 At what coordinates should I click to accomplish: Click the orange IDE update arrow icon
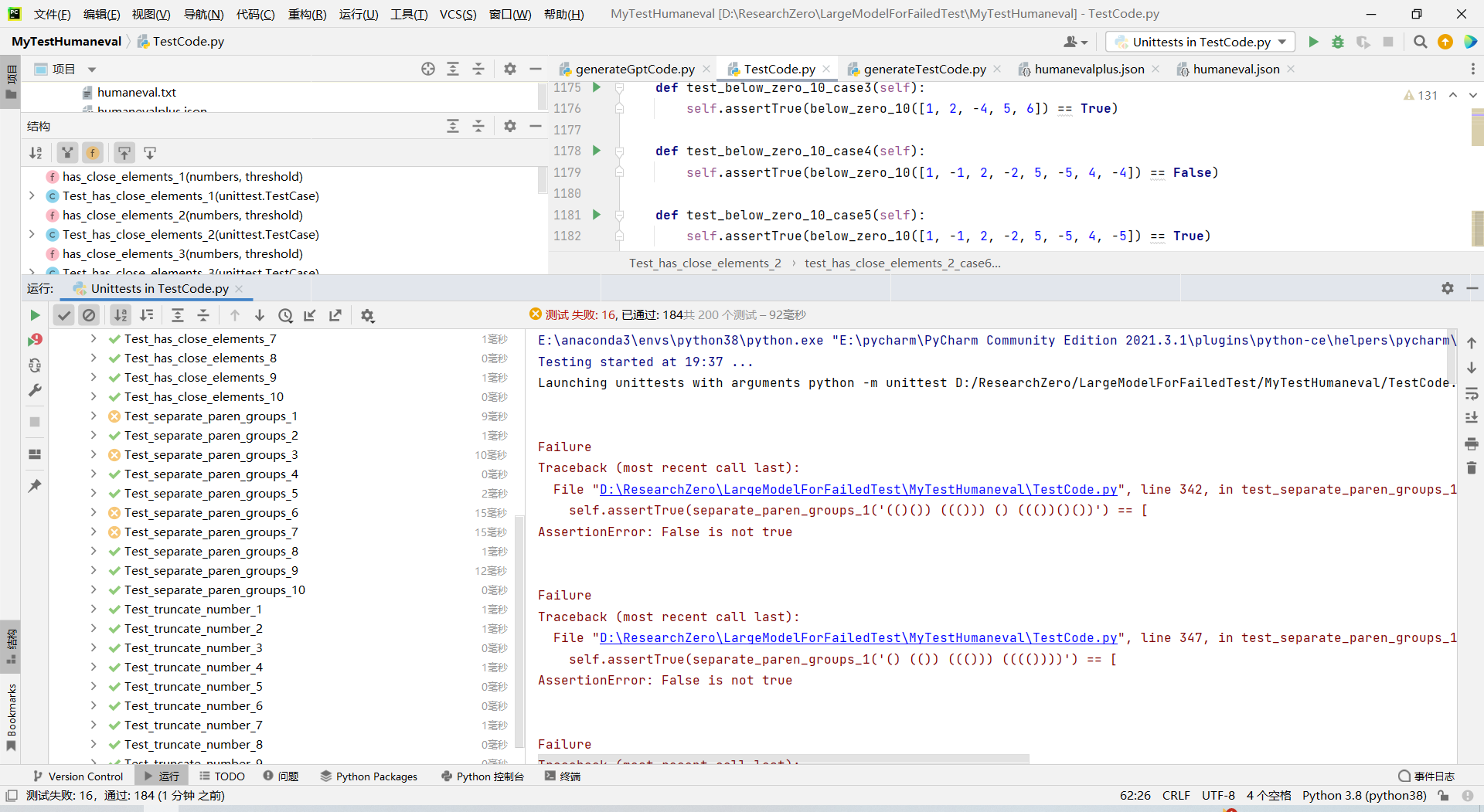click(1445, 42)
